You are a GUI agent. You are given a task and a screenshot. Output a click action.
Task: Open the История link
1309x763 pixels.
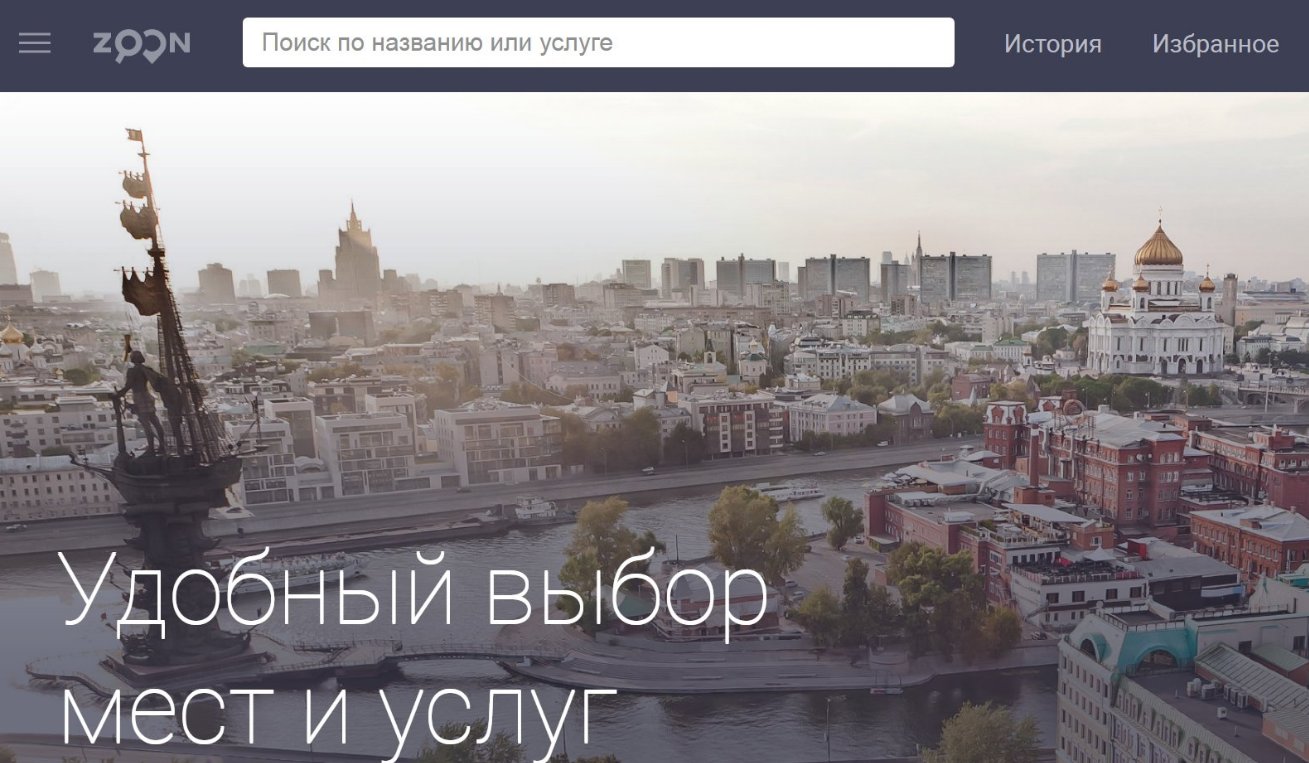pos(1052,44)
